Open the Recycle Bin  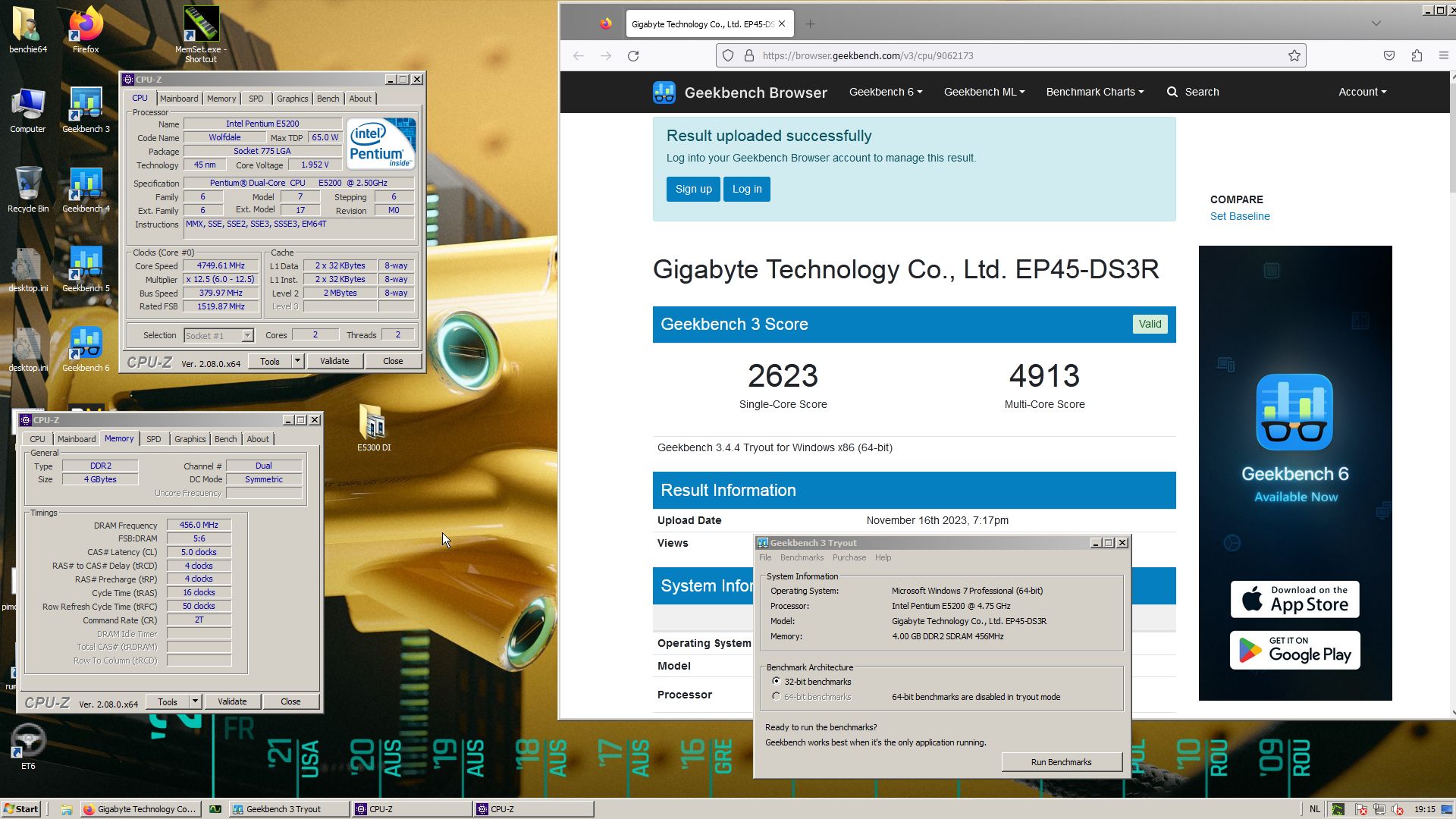click(27, 190)
